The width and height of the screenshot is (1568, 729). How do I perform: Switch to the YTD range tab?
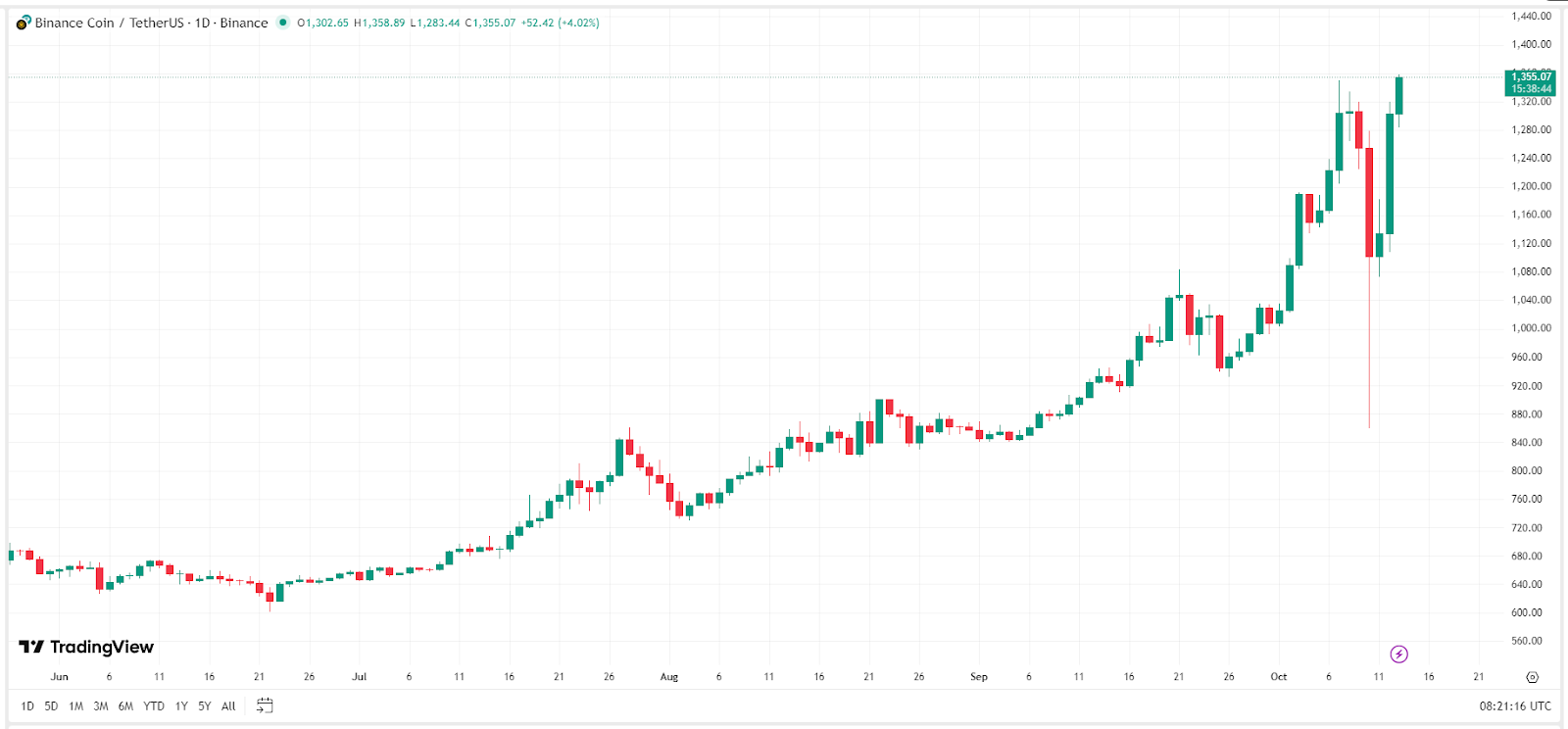tap(154, 705)
